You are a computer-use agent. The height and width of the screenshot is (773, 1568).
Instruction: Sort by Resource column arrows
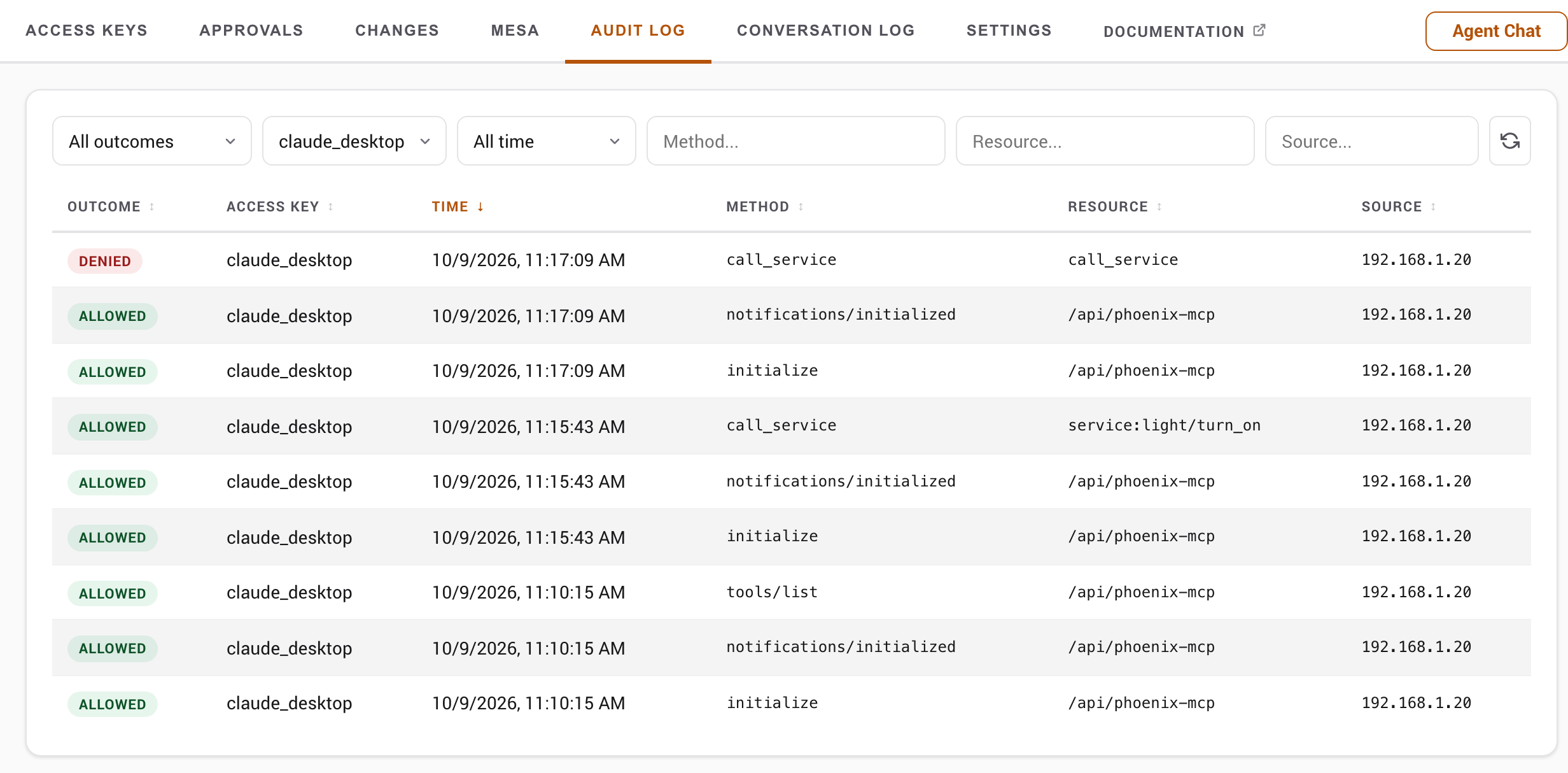(1159, 207)
